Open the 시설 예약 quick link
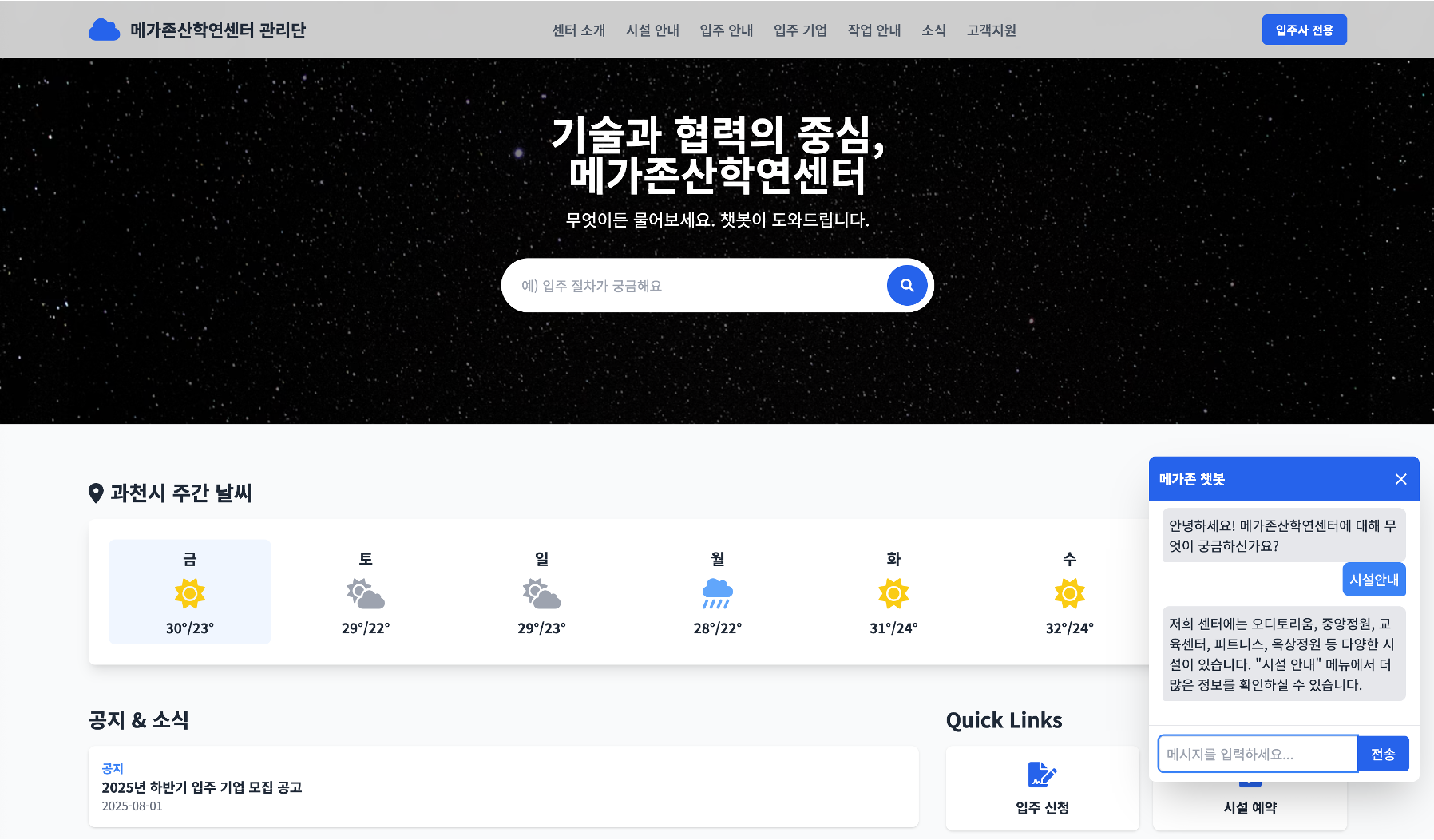Image resolution: width=1434 pixels, height=840 pixels. 1250,806
